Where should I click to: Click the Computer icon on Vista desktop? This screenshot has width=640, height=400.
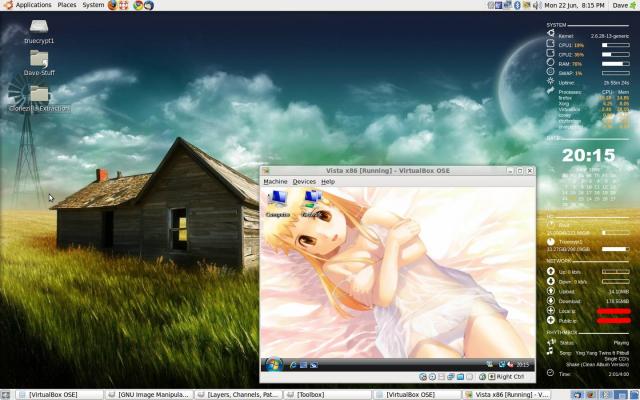[278, 204]
